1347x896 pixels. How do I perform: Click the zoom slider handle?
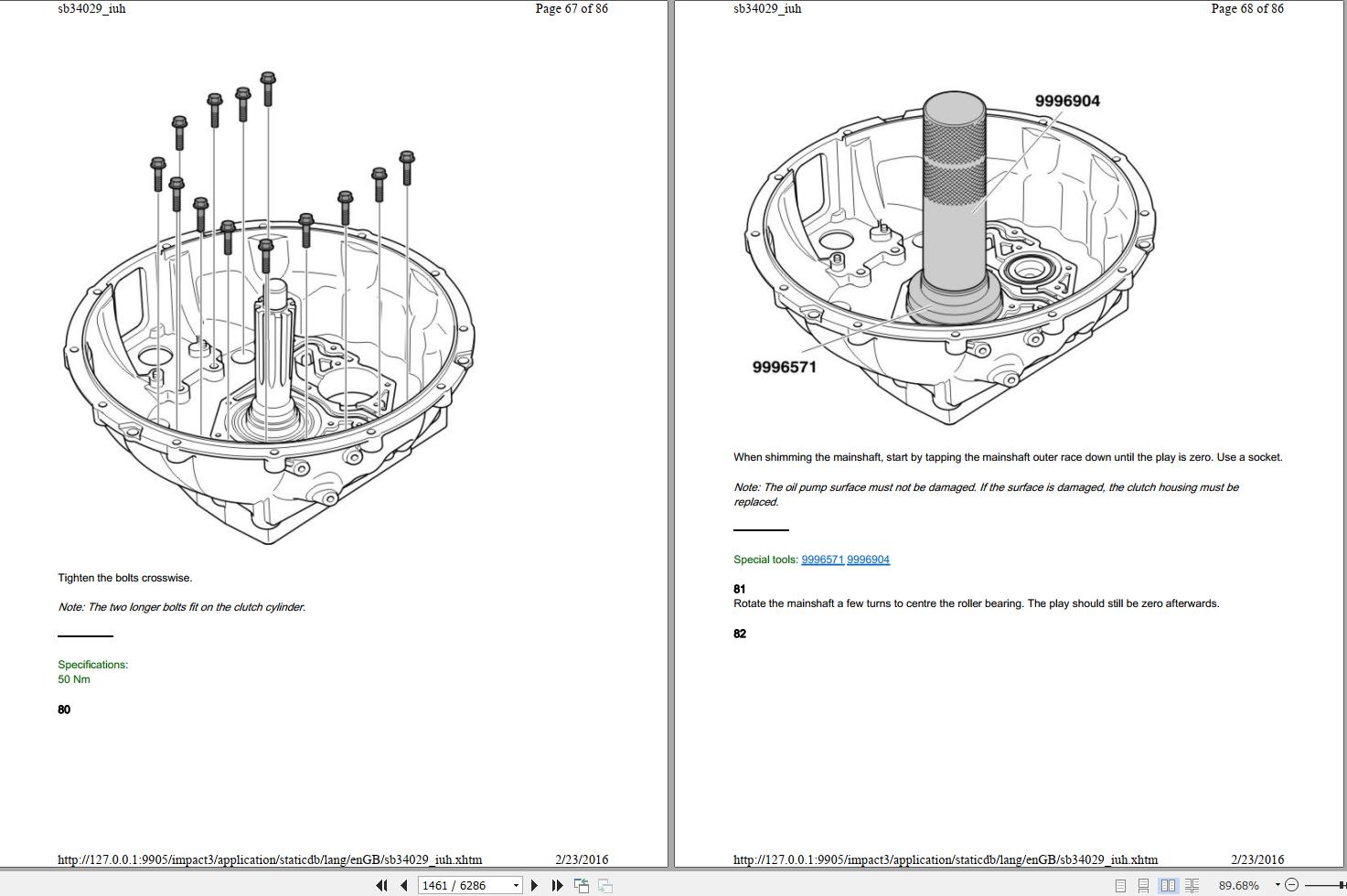1342,884
